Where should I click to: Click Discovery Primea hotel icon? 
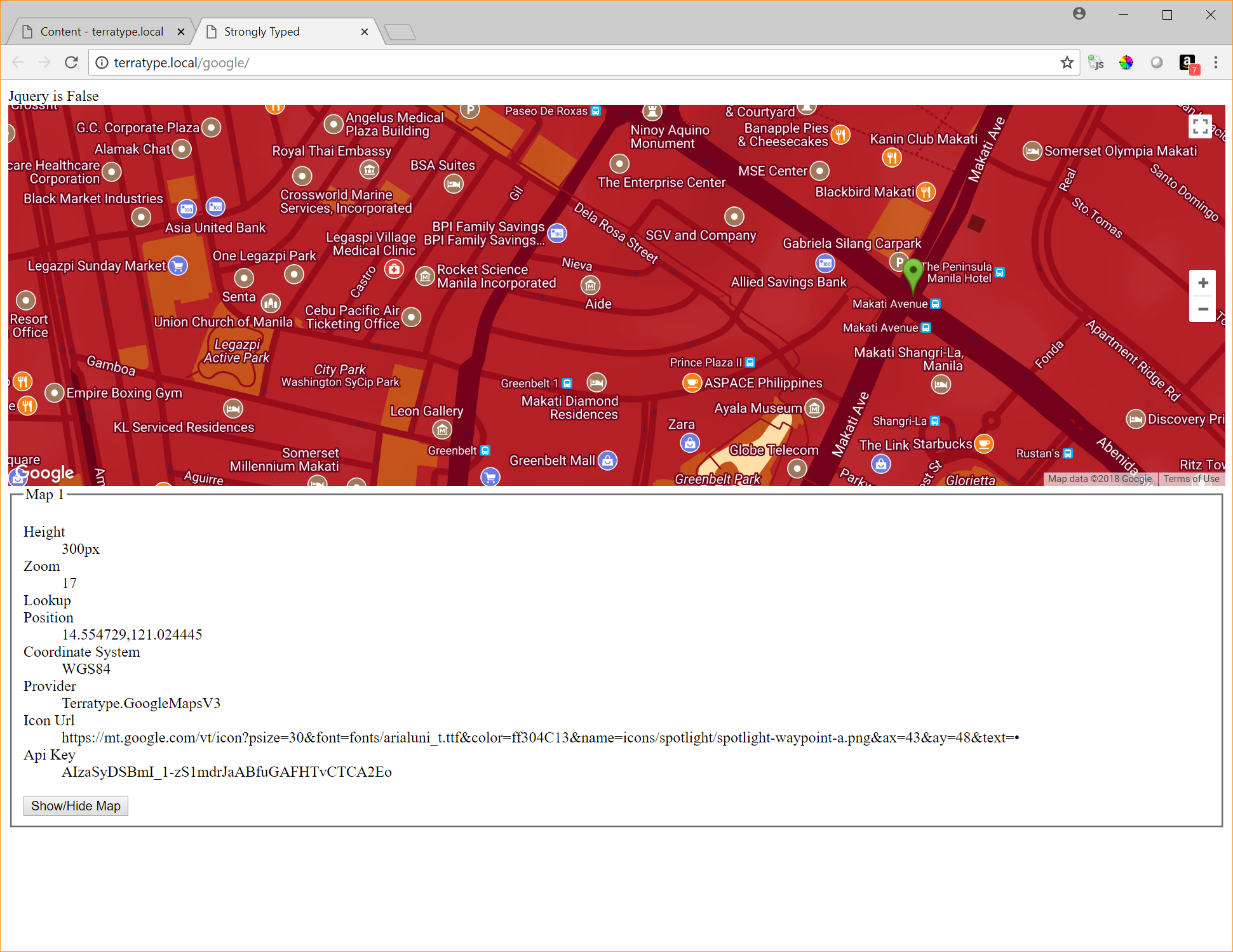tap(1135, 419)
